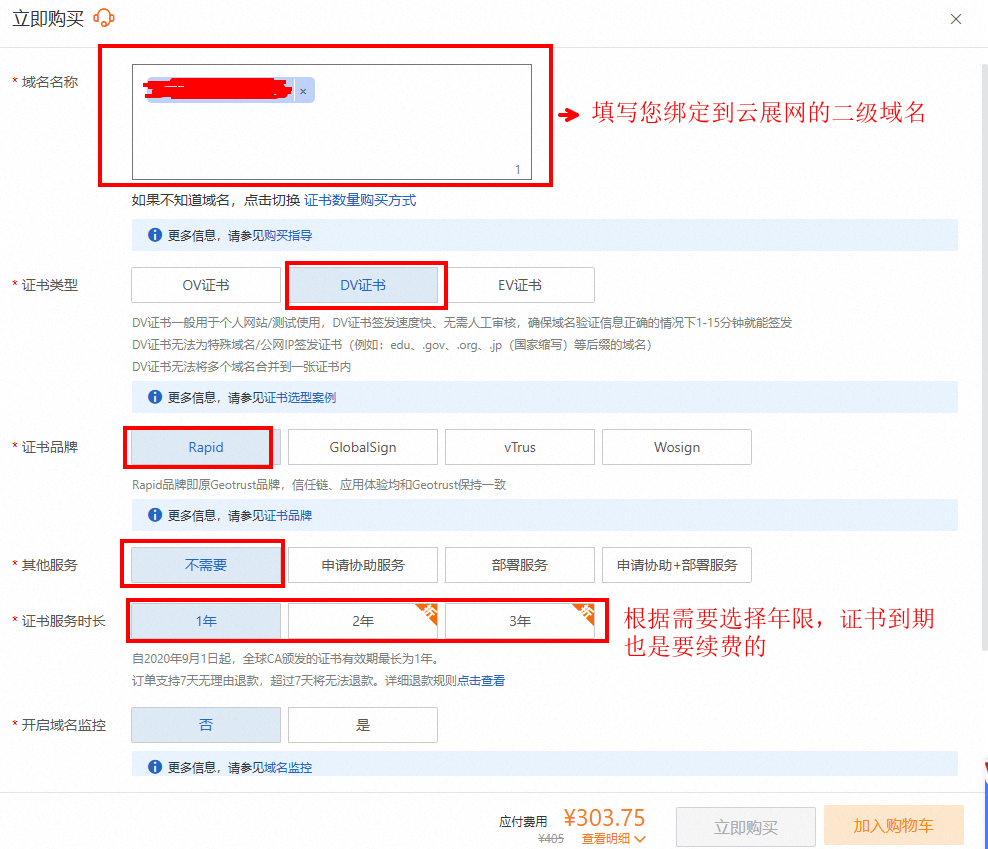
Task: Click the info icon beside 证书选型案例
Action: 155,397
